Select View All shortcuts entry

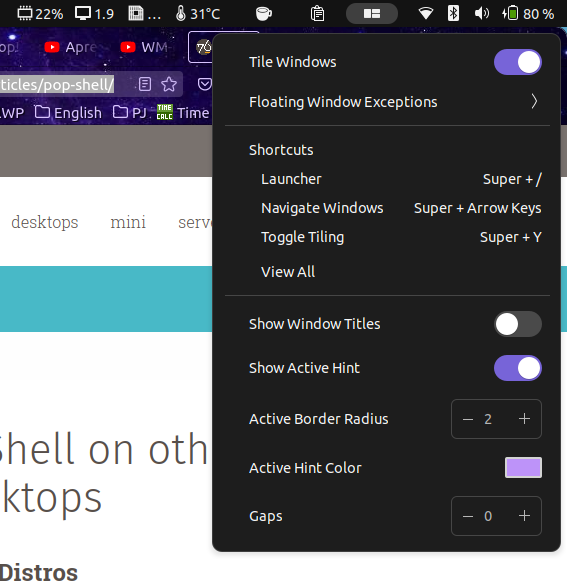(x=288, y=272)
